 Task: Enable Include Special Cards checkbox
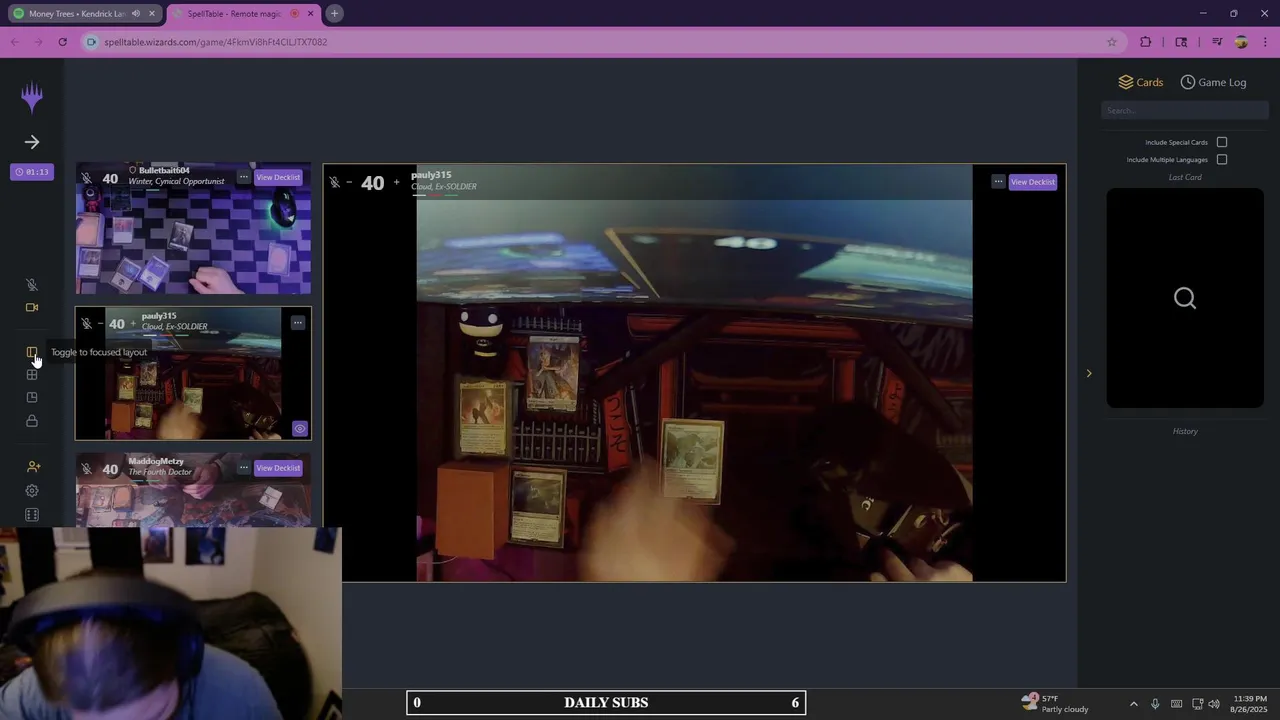point(1222,142)
